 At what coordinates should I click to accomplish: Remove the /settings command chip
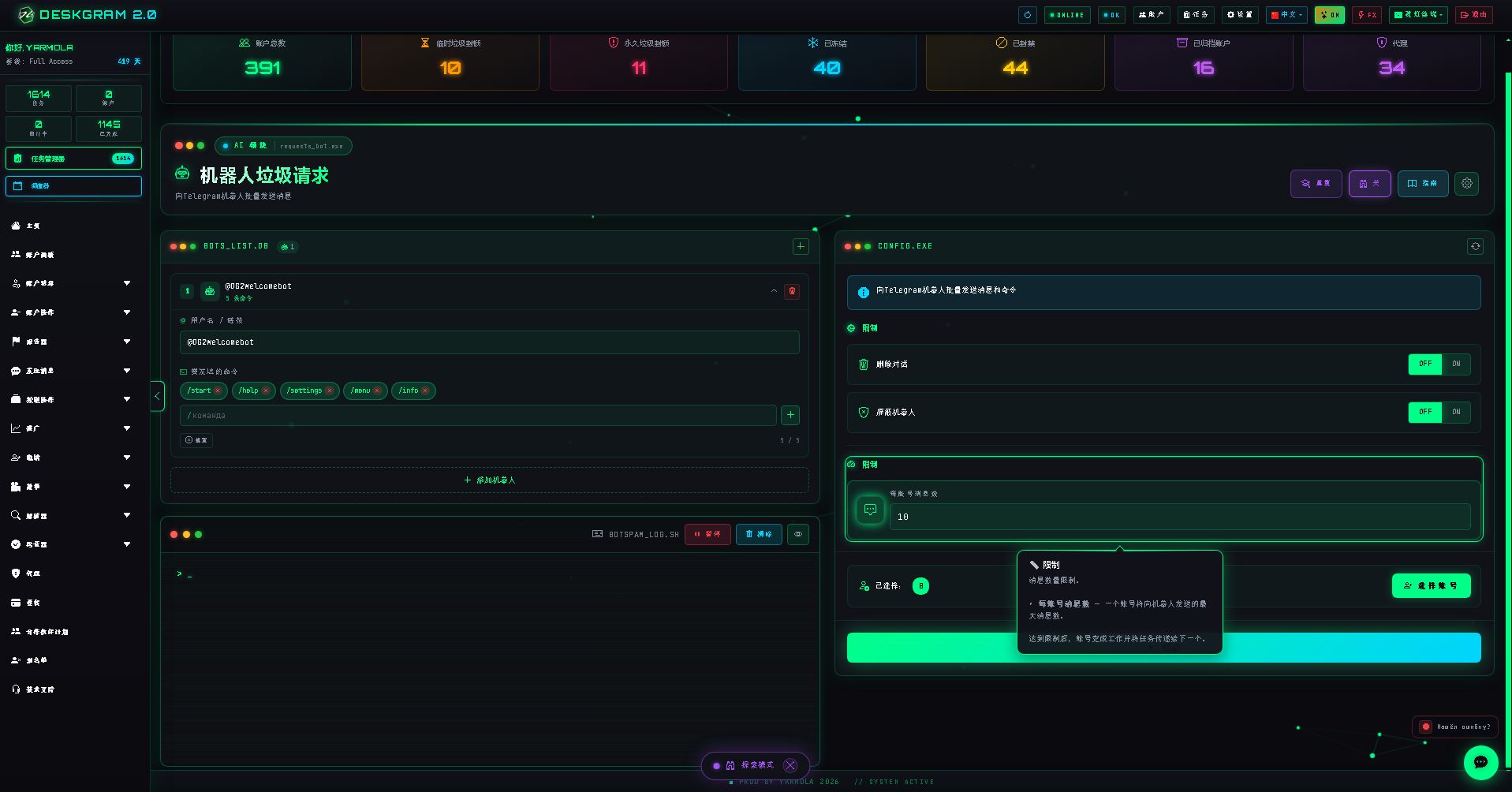tap(330, 390)
